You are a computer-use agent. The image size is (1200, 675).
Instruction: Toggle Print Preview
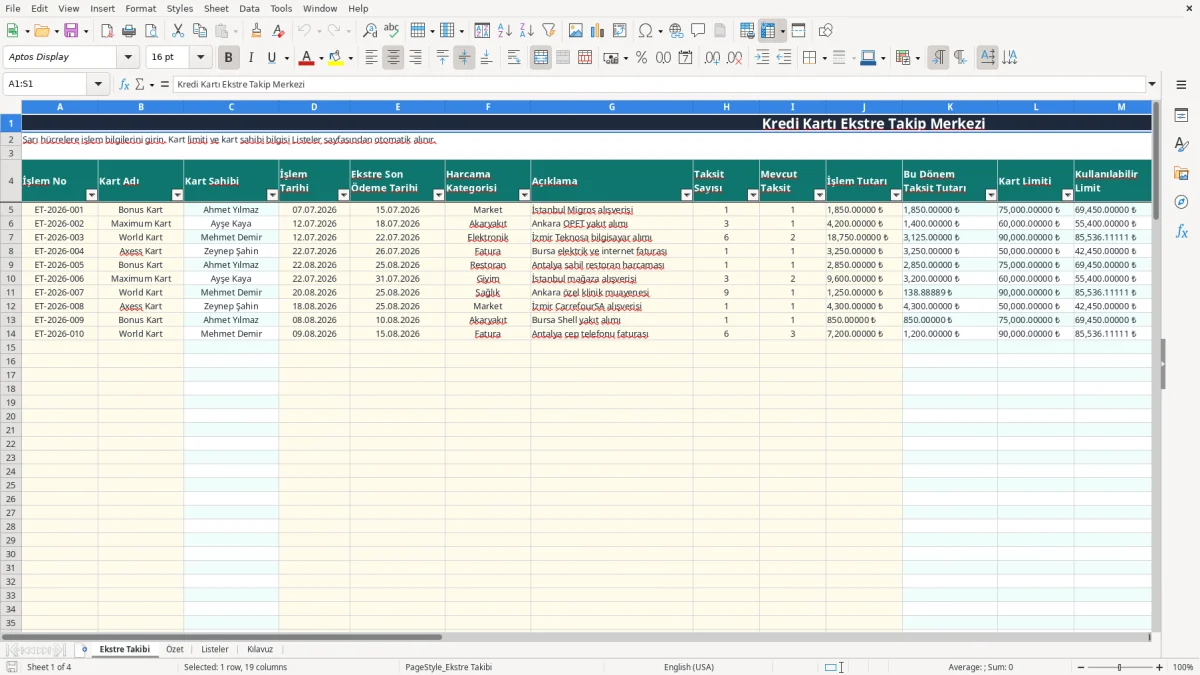tap(151, 31)
